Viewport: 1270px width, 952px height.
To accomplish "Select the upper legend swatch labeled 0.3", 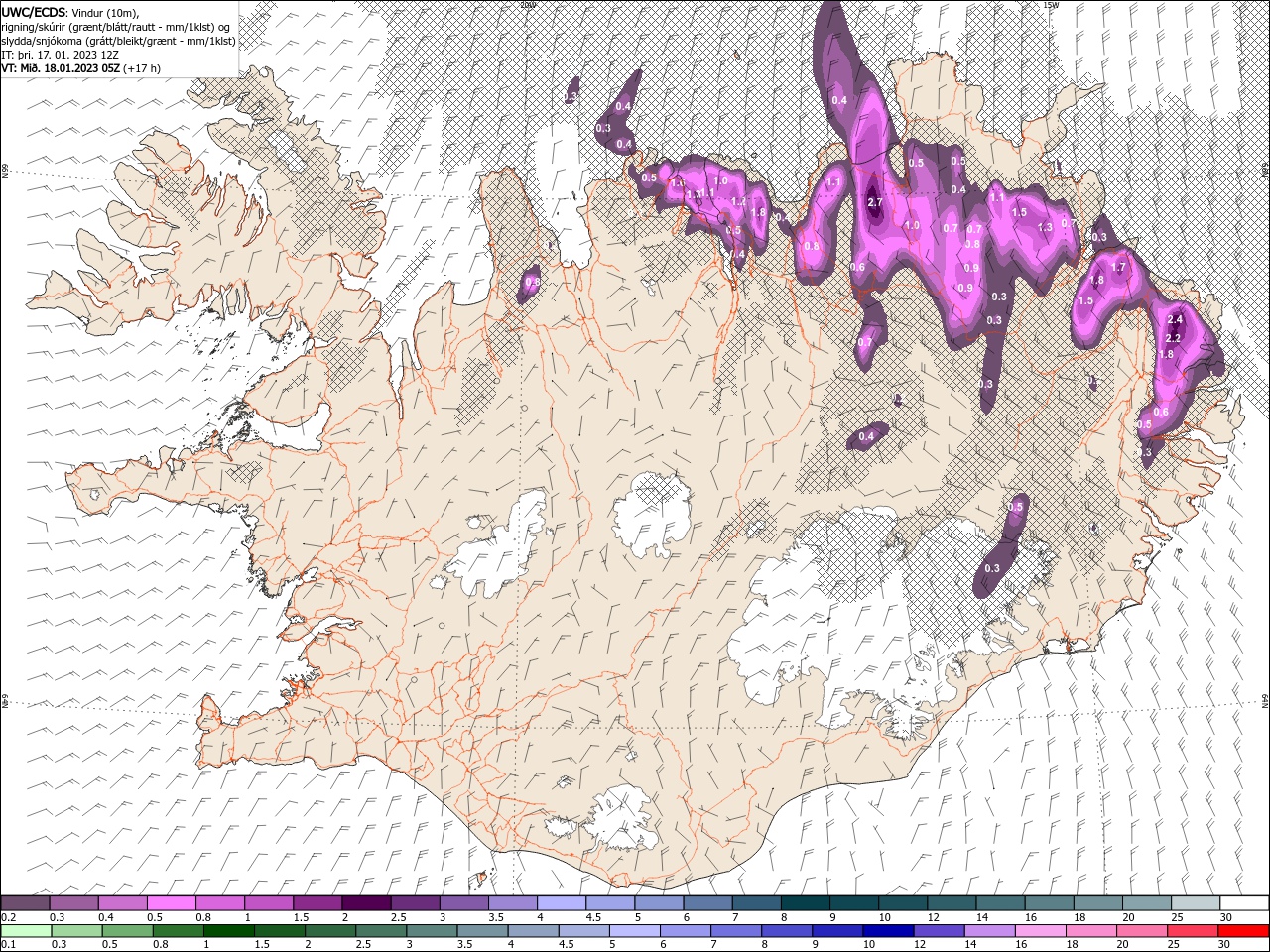I will pos(73,902).
